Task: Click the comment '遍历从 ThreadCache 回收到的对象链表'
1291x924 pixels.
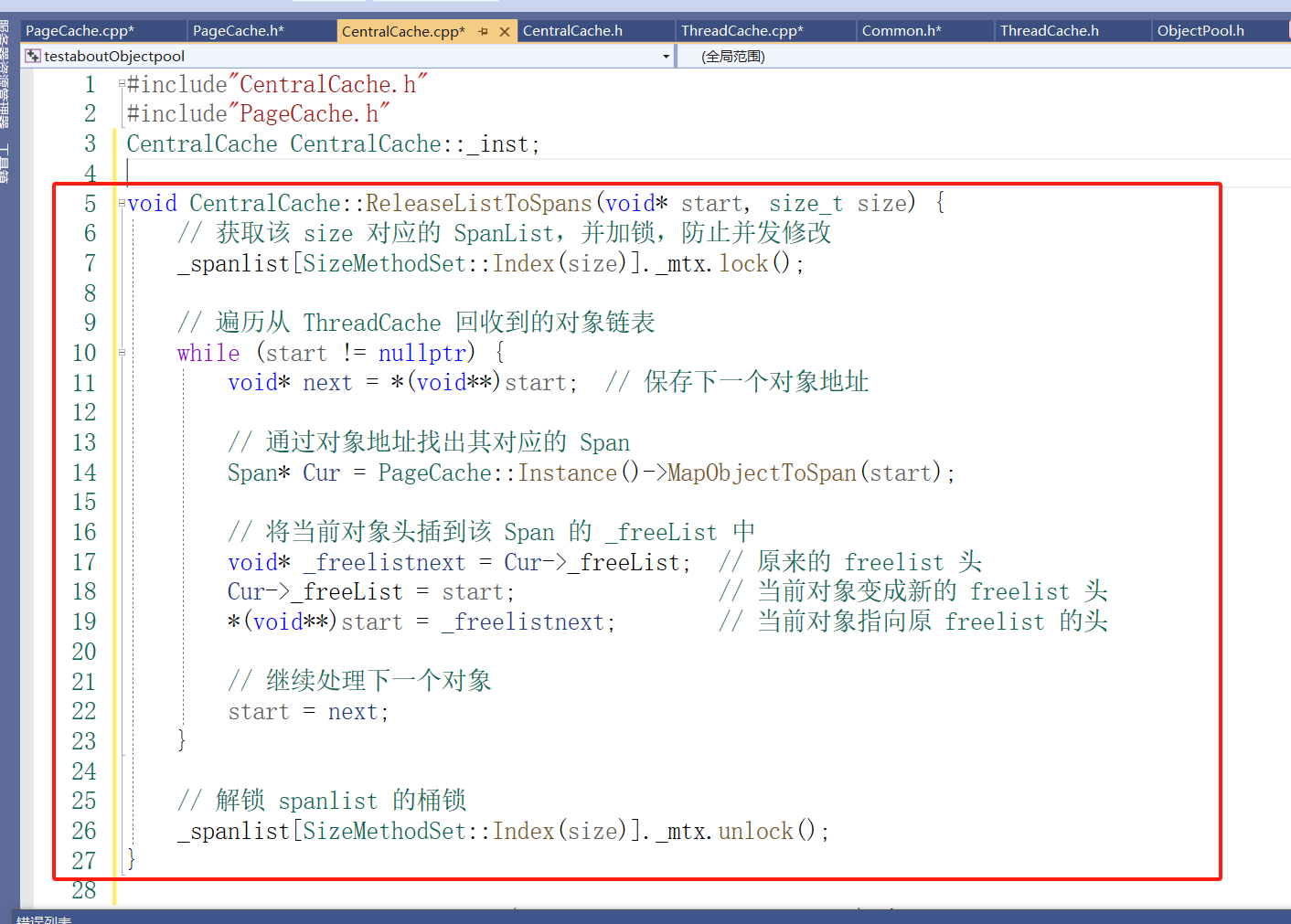Action: (x=417, y=323)
